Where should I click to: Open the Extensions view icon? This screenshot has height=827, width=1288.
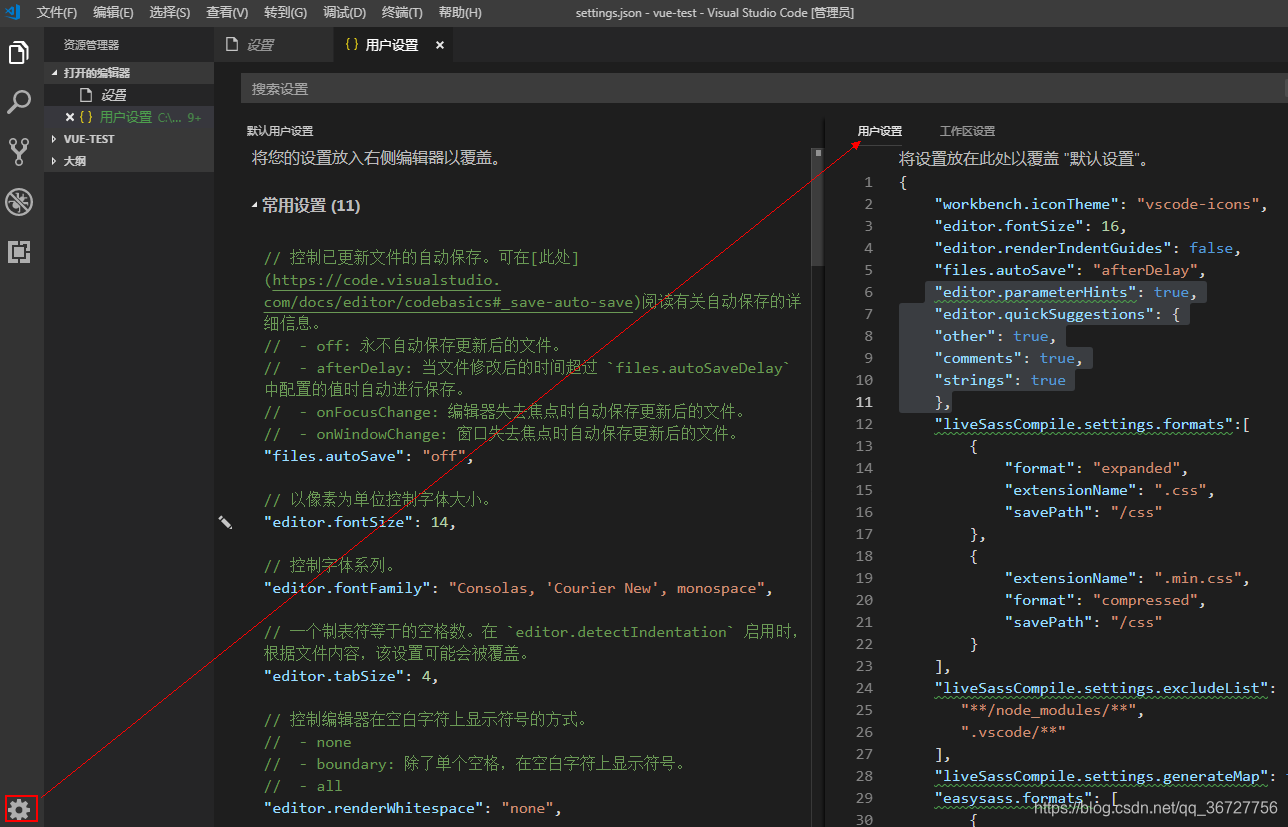coord(19,252)
